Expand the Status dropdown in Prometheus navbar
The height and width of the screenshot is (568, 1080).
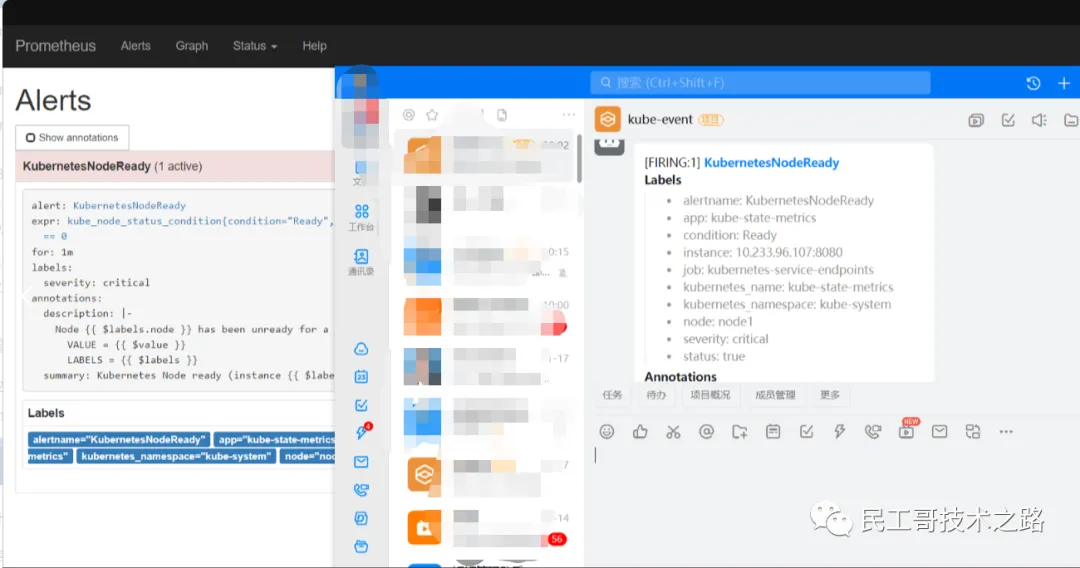click(255, 46)
